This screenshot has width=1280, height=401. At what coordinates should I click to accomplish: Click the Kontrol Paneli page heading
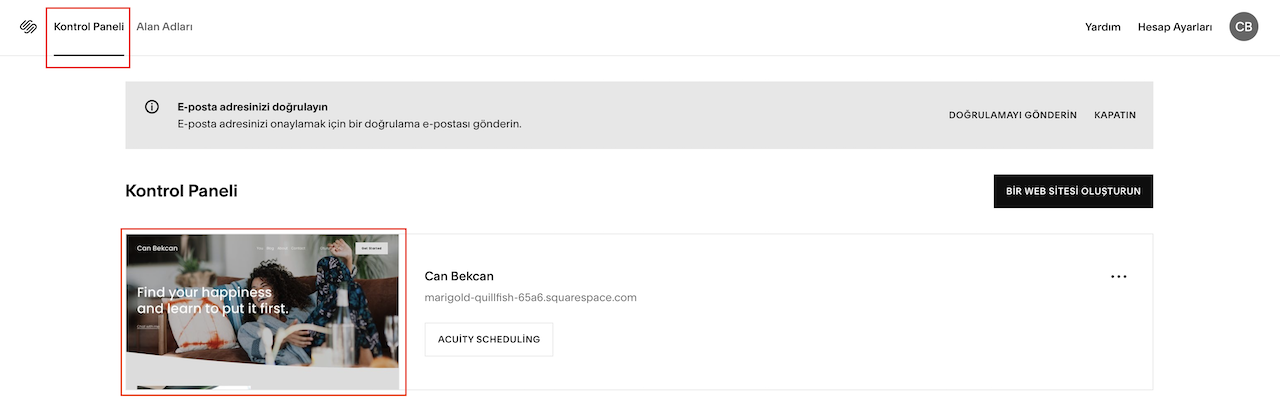tap(181, 191)
